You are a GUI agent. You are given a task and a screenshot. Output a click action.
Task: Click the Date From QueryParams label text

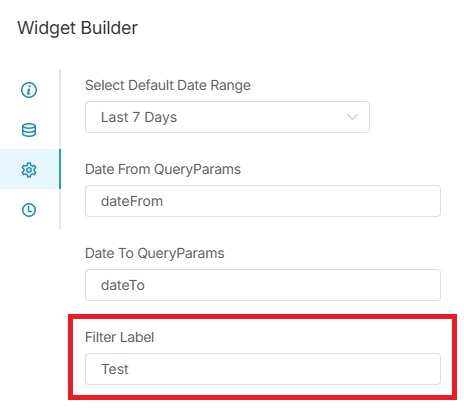click(163, 169)
